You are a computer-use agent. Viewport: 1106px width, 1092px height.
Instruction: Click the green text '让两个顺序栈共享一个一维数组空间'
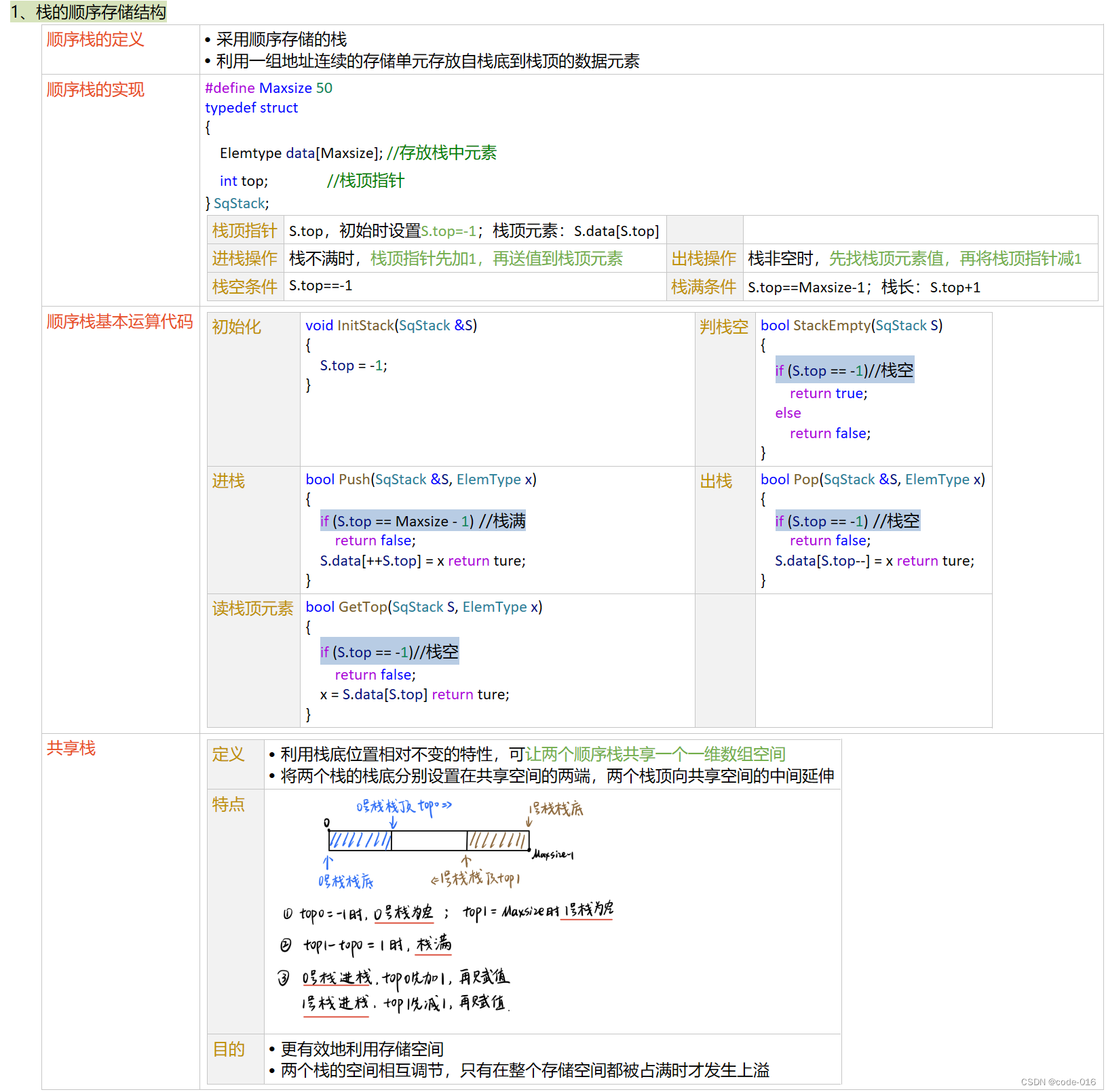[x=655, y=754]
